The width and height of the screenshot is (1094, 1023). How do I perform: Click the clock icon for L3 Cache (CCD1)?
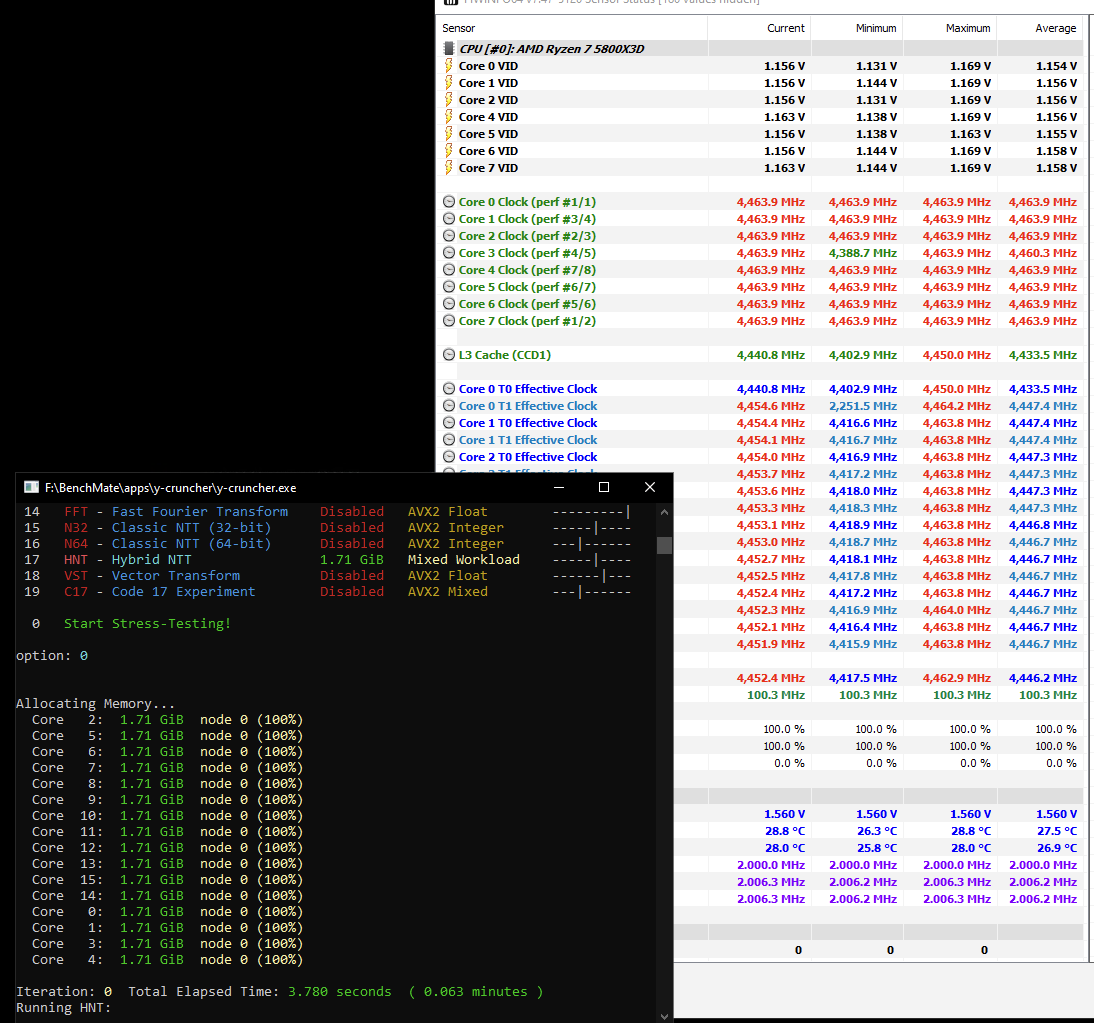[x=449, y=354]
